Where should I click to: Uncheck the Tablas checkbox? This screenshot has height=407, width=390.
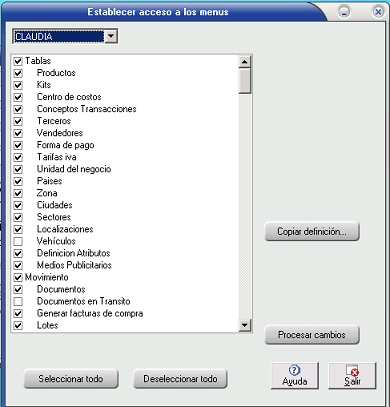coord(18,61)
